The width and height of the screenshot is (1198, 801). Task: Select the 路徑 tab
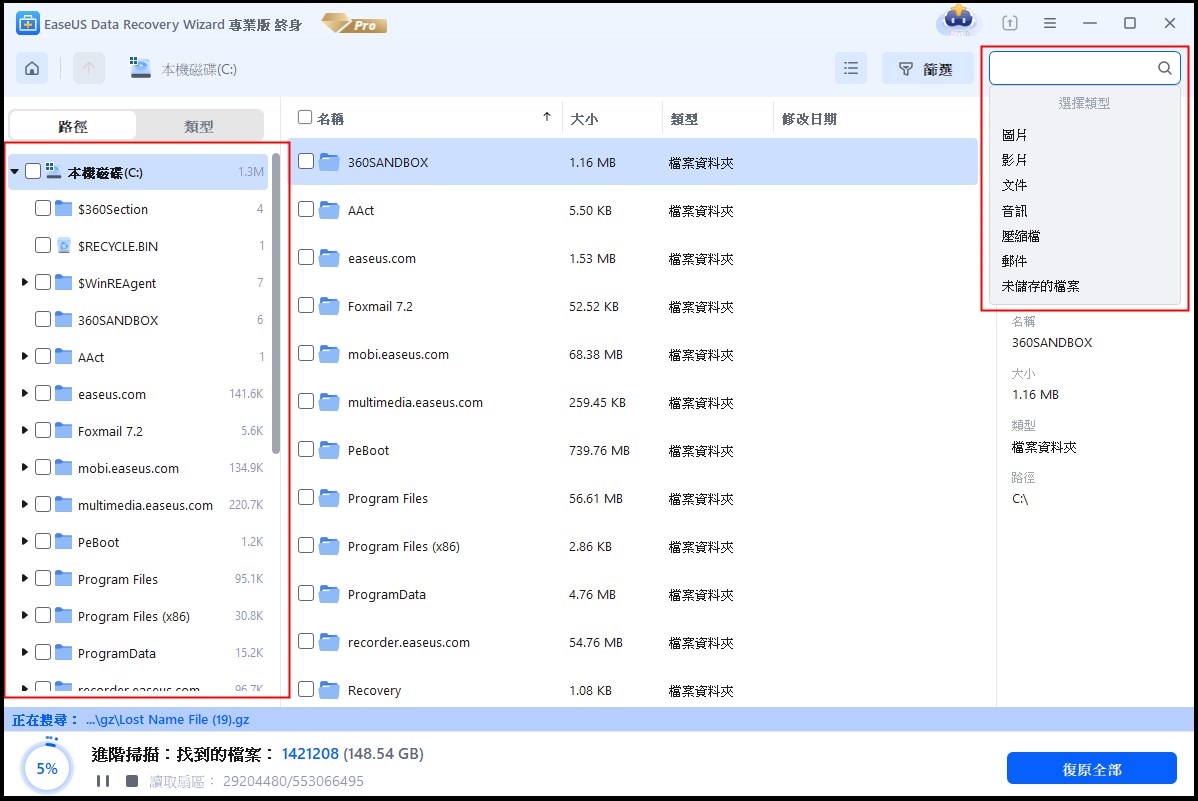click(73, 125)
